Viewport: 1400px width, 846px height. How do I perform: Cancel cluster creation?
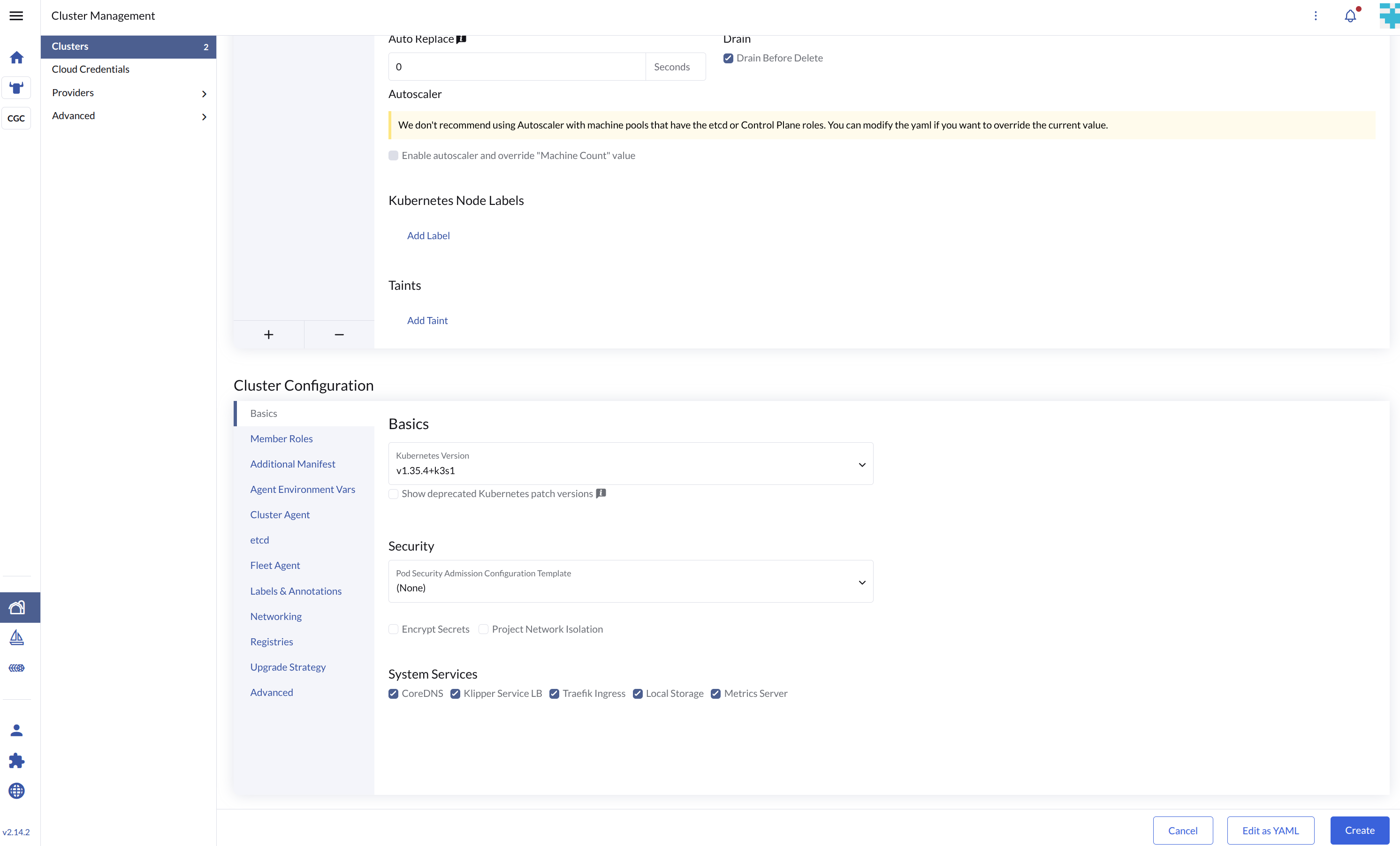pyautogui.click(x=1183, y=830)
